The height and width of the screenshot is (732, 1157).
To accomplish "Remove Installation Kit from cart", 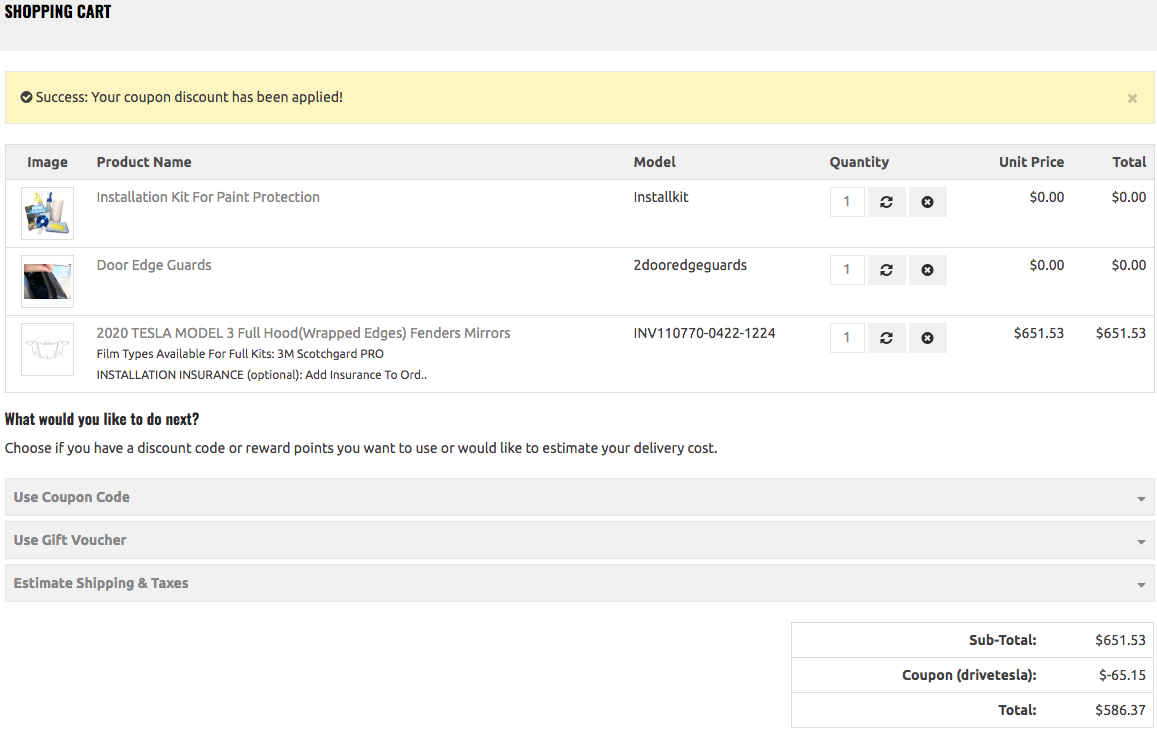I will [x=927, y=202].
